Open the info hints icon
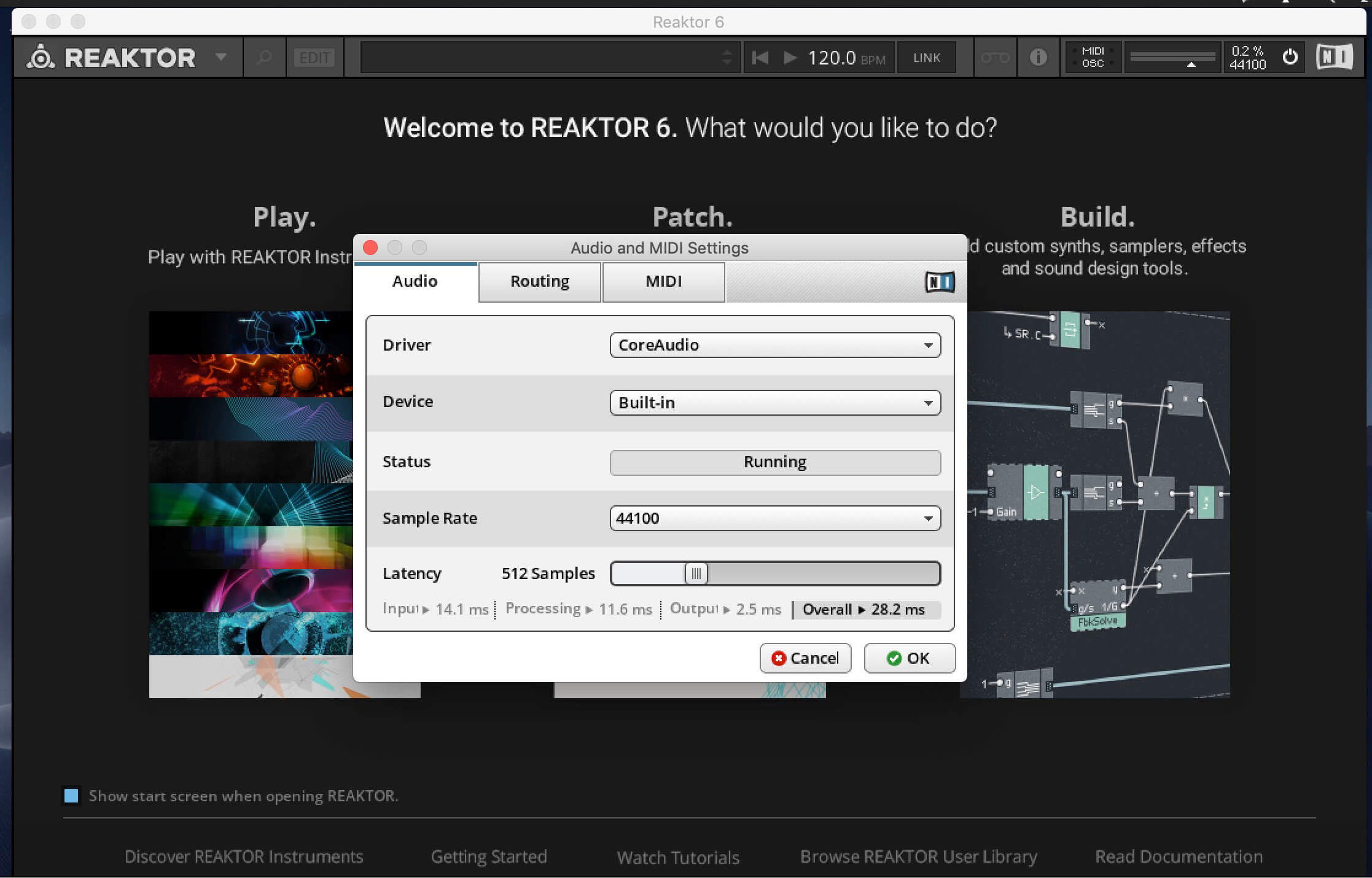The height and width of the screenshot is (878, 1372). click(1038, 58)
